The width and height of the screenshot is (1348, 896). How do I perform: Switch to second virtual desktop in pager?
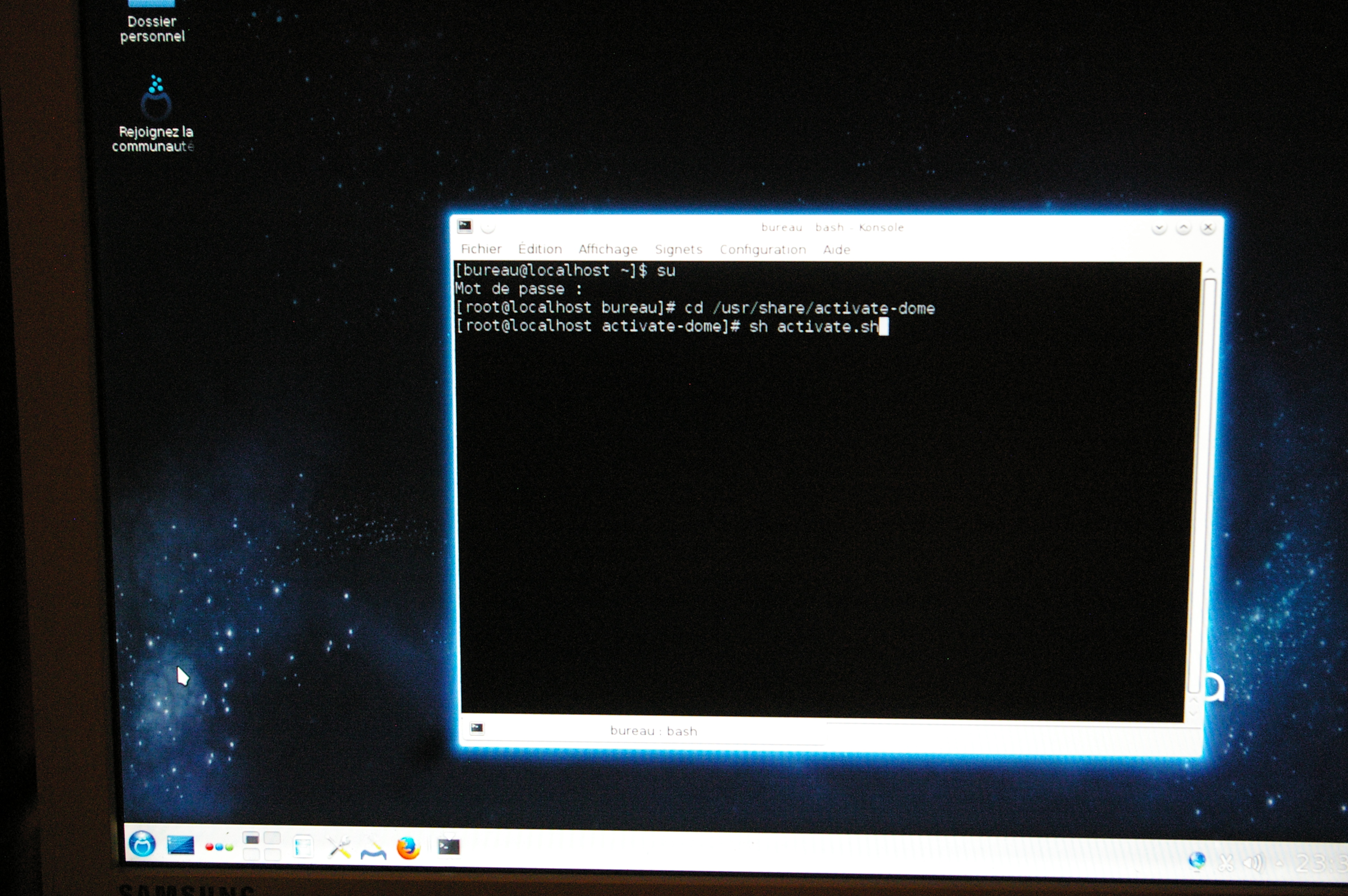pos(272,839)
